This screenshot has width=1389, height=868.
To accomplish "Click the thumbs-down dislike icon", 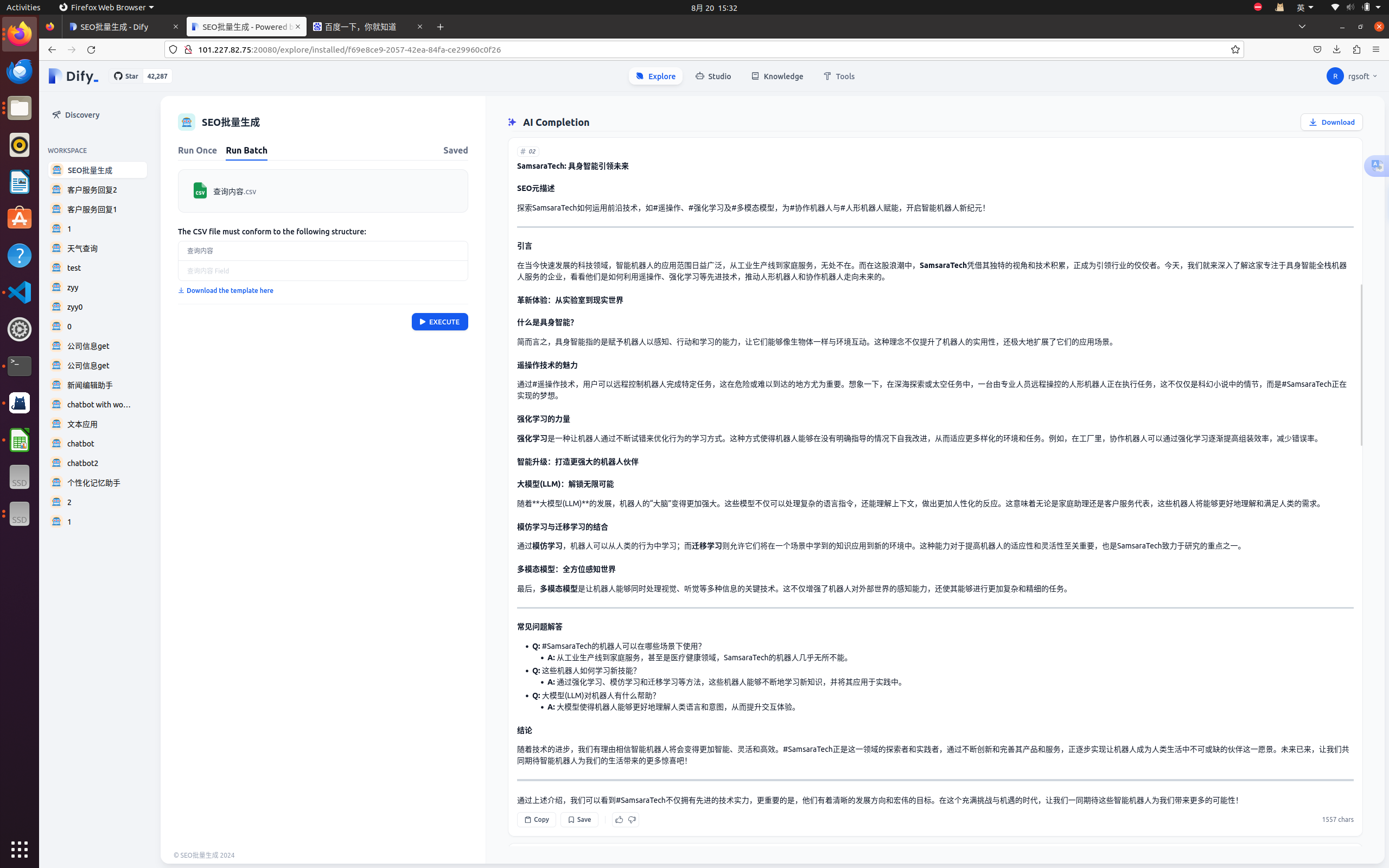I will [x=632, y=820].
